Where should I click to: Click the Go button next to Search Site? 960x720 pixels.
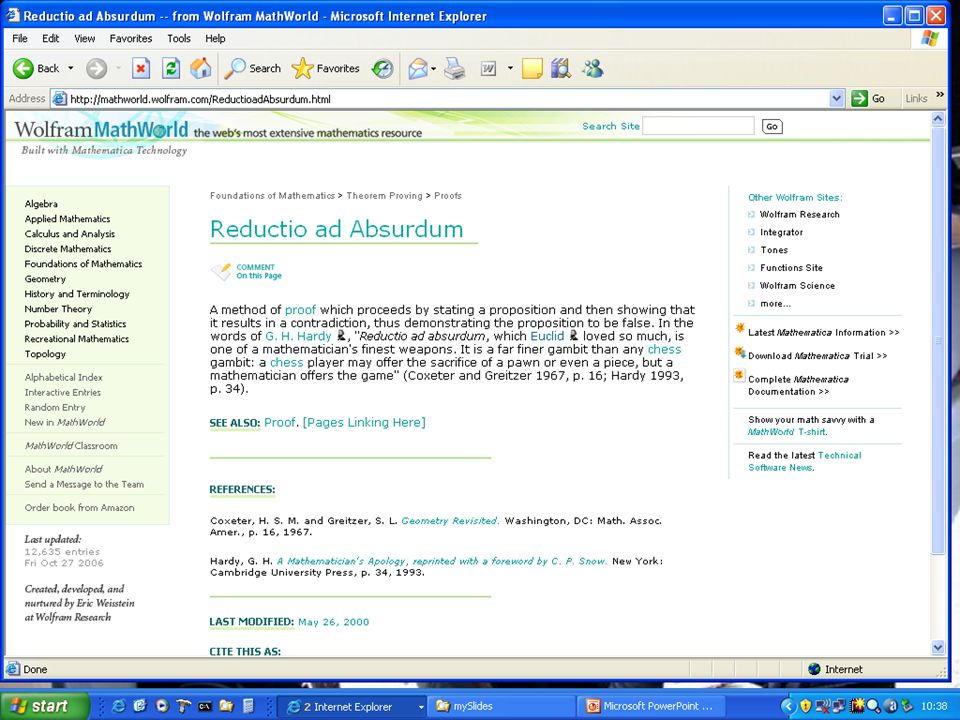click(772, 127)
